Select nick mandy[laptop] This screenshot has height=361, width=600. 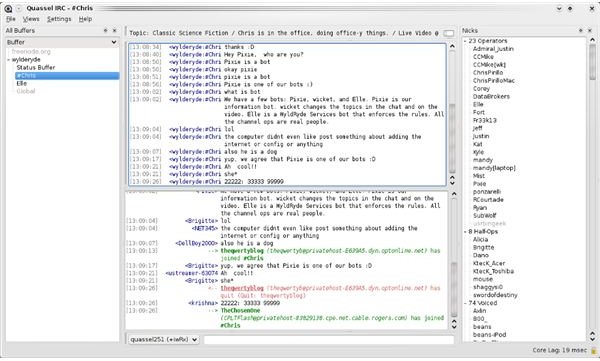[x=494, y=168]
